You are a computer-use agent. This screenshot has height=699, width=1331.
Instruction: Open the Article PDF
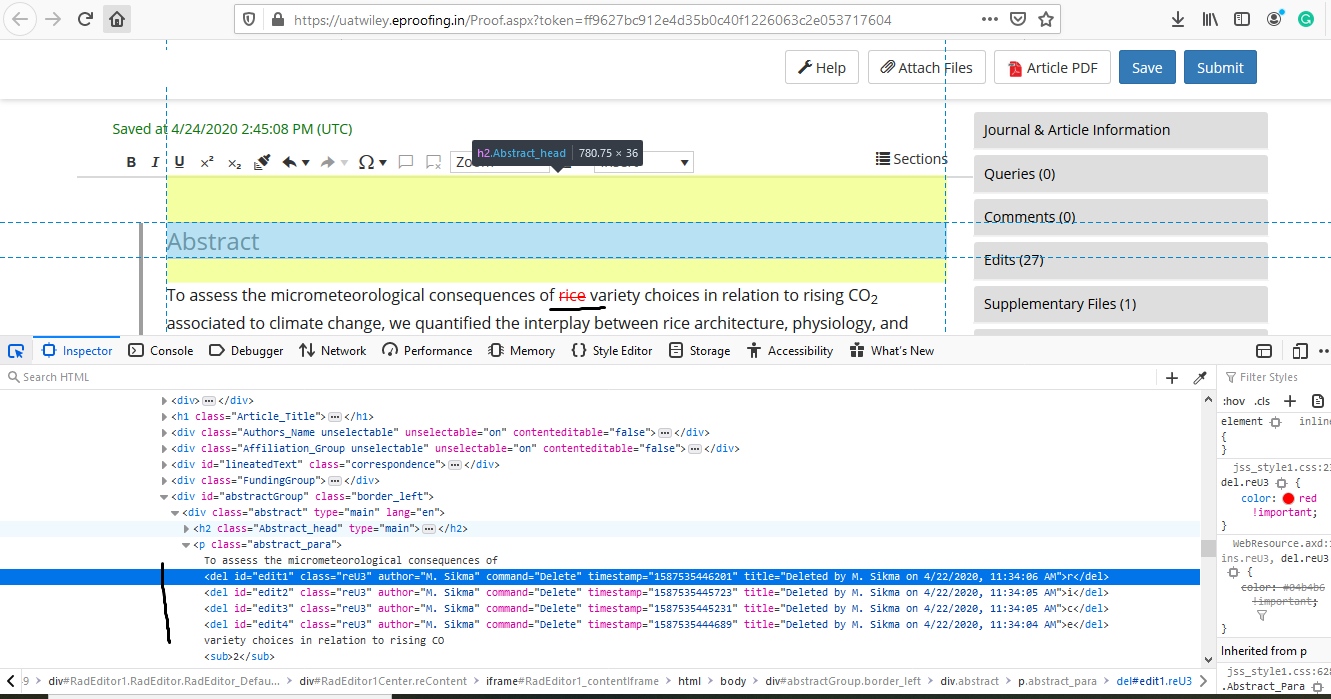(1052, 67)
